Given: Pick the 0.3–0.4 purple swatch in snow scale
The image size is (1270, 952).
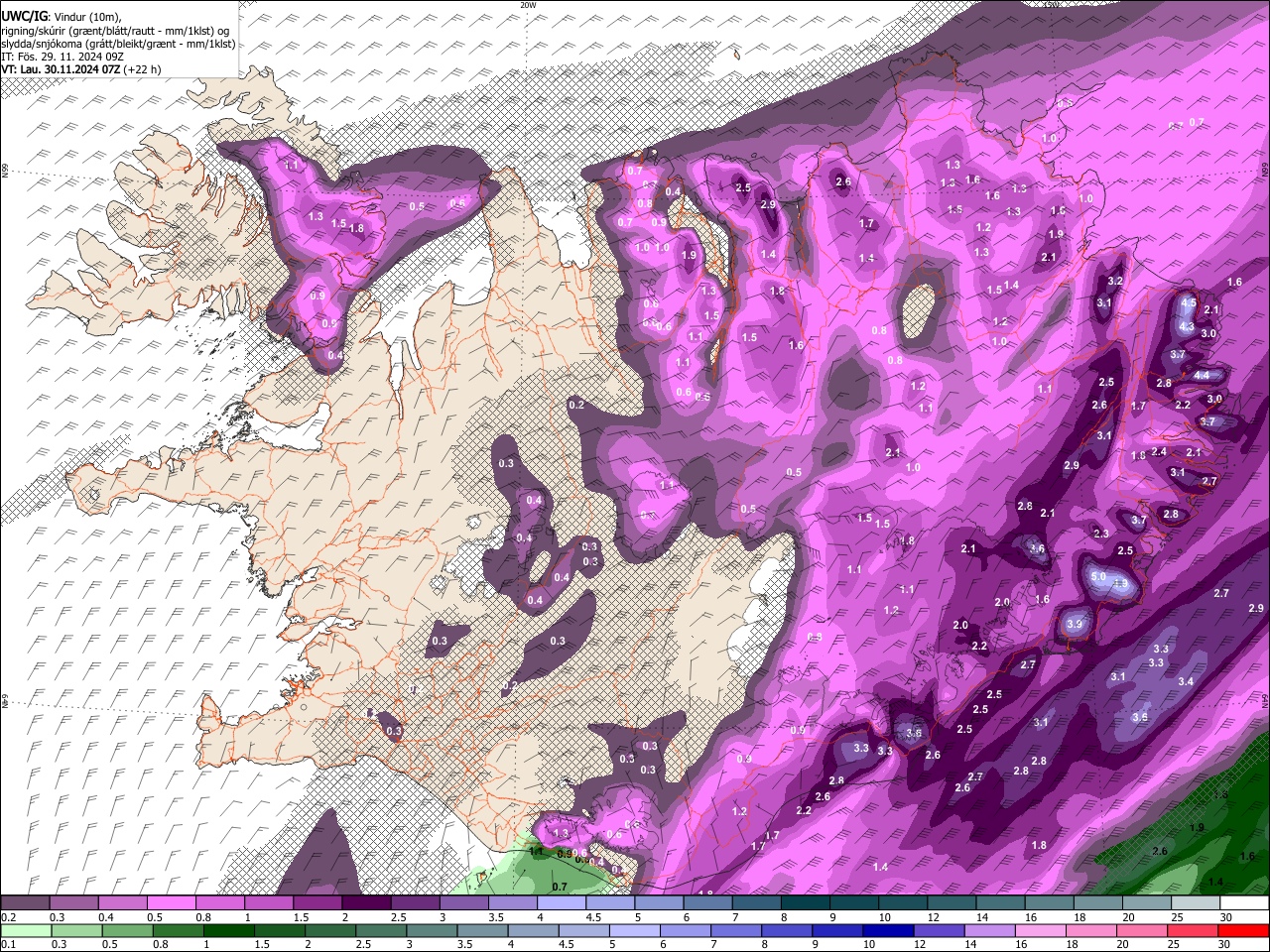Looking at the screenshot, I should (73, 903).
